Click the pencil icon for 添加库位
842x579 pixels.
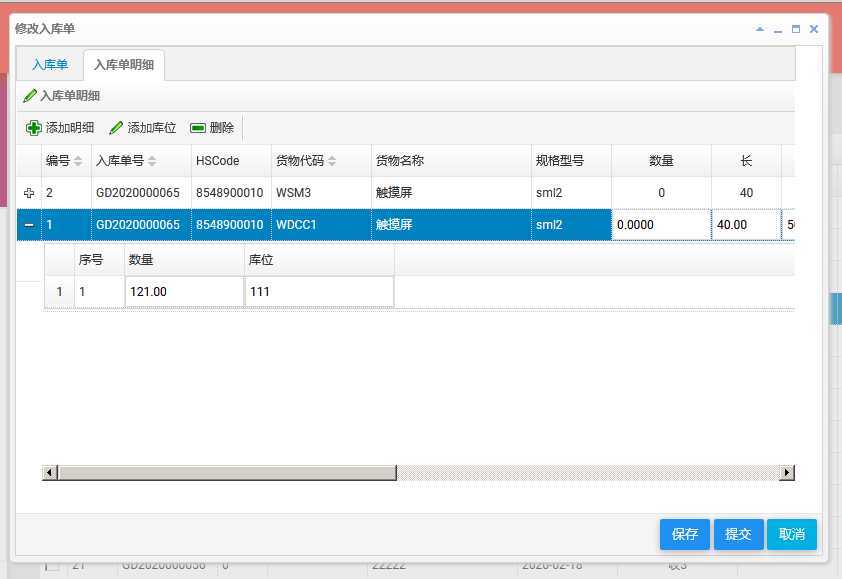pyautogui.click(x=116, y=128)
